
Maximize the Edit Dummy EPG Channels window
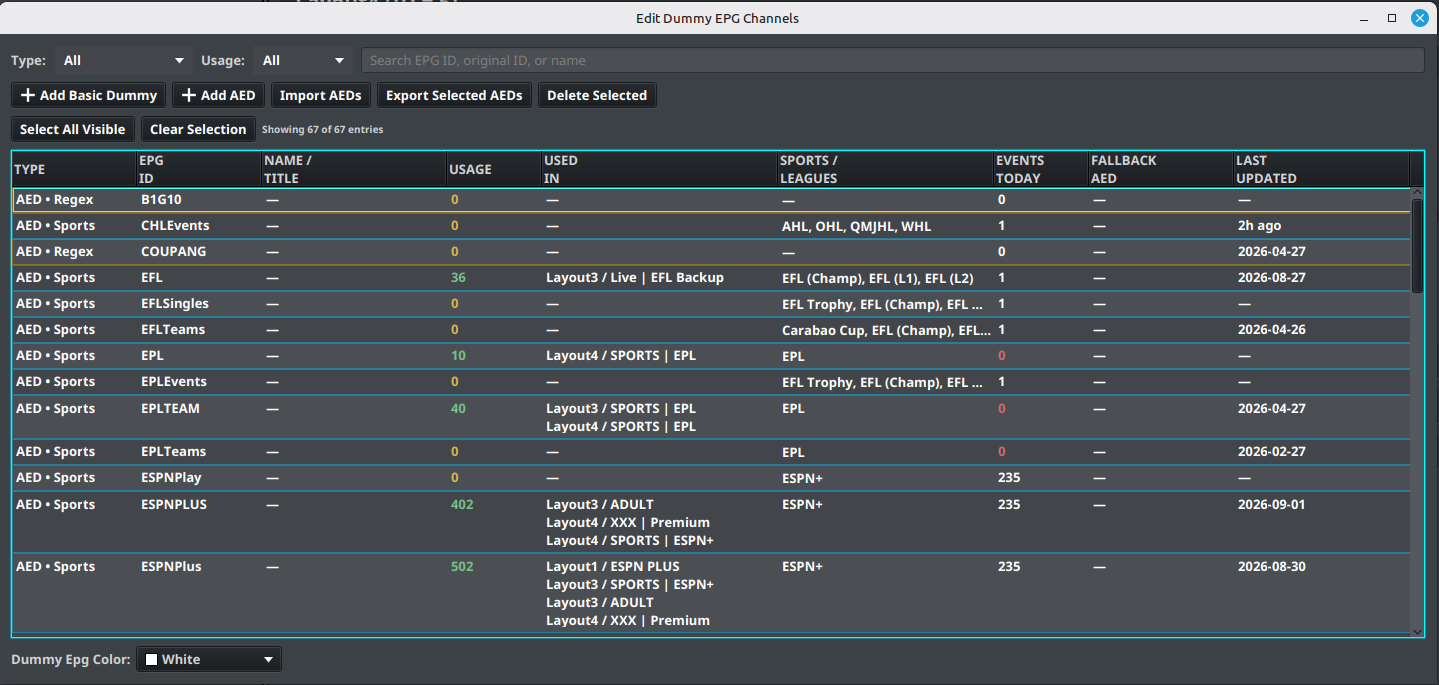1391,18
